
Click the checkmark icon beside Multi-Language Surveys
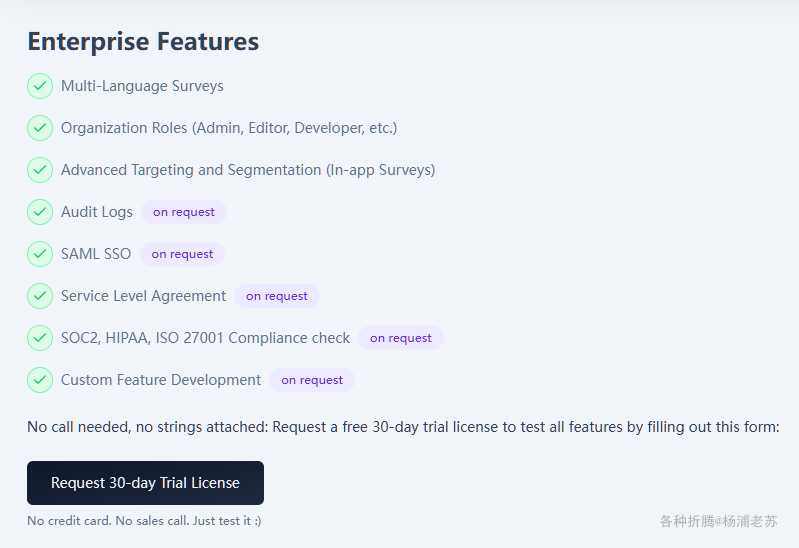(x=40, y=86)
